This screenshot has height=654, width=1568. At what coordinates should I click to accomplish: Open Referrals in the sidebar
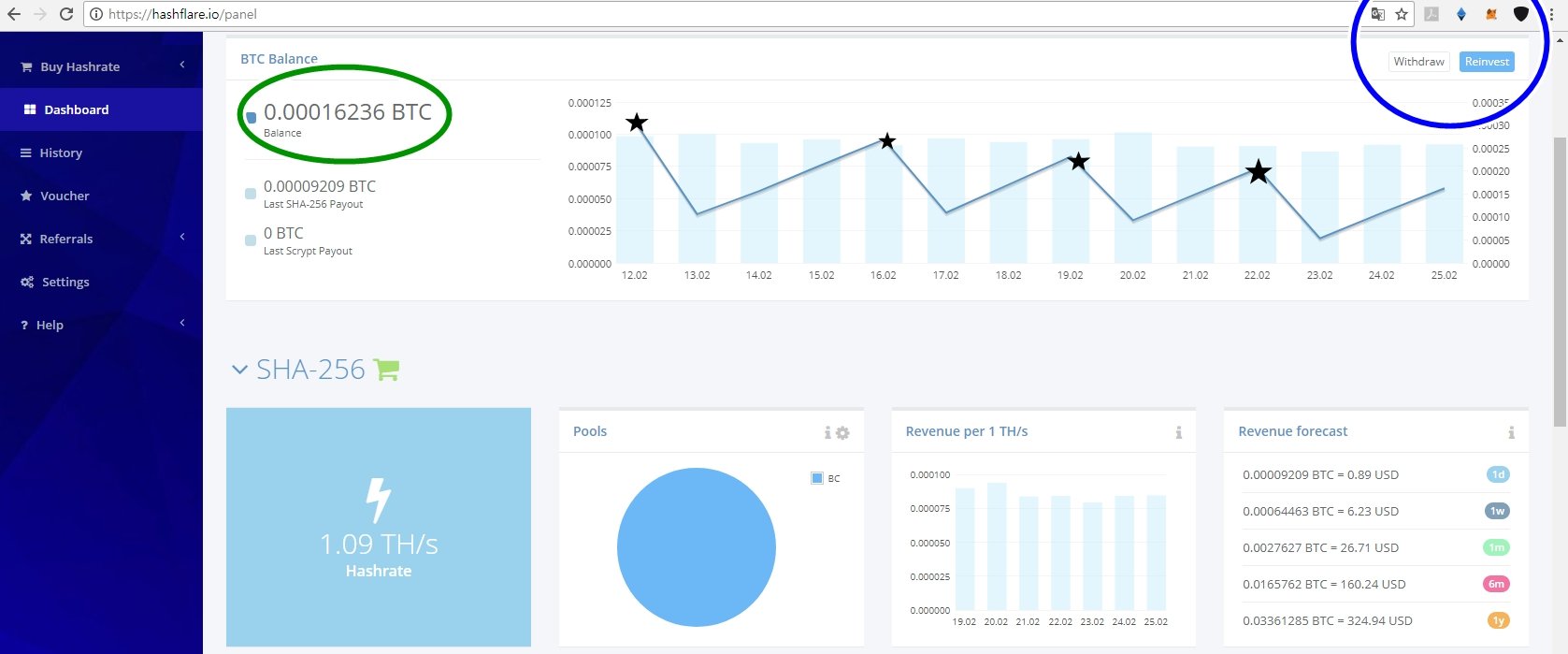point(101,239)
